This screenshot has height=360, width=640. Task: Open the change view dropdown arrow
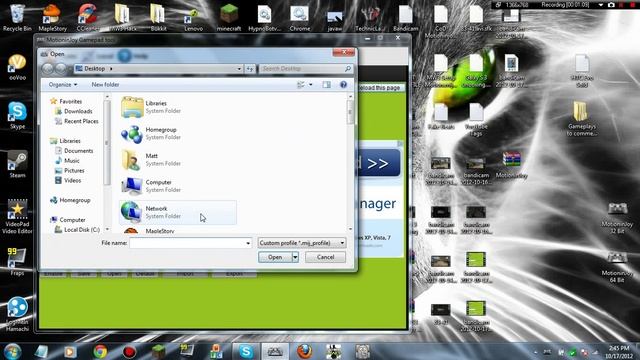(x=311, y=84)
